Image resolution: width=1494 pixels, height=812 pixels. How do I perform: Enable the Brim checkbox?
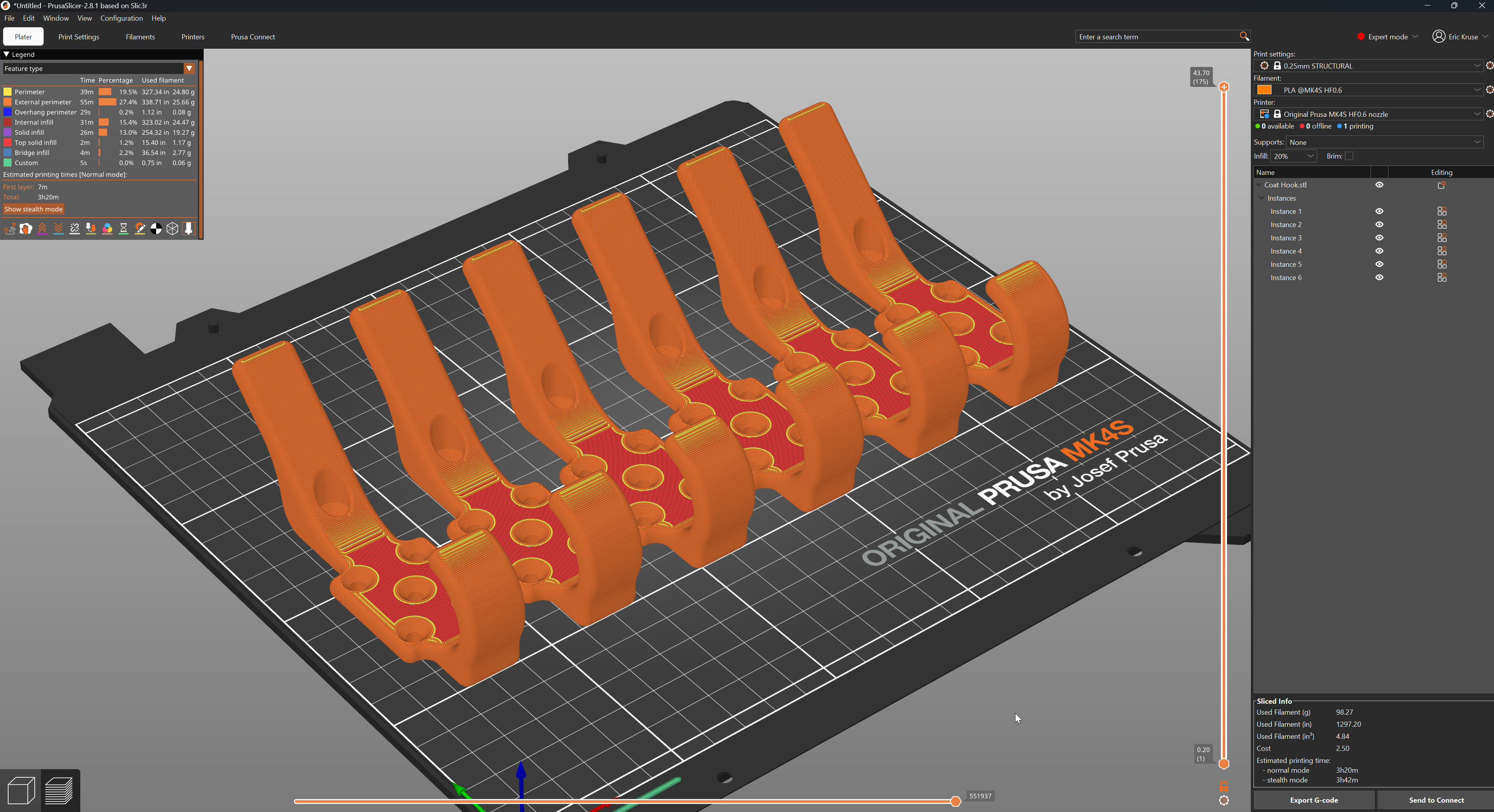[1349, 156]
